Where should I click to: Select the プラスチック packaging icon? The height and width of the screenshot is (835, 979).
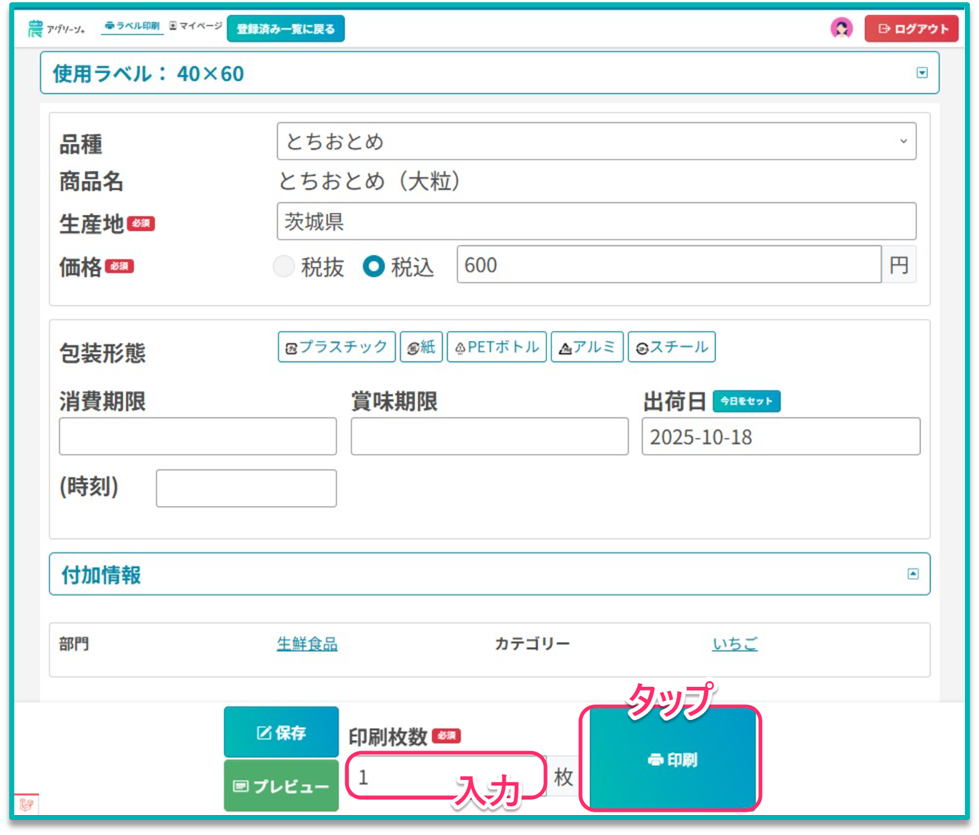tap(336, 347)
